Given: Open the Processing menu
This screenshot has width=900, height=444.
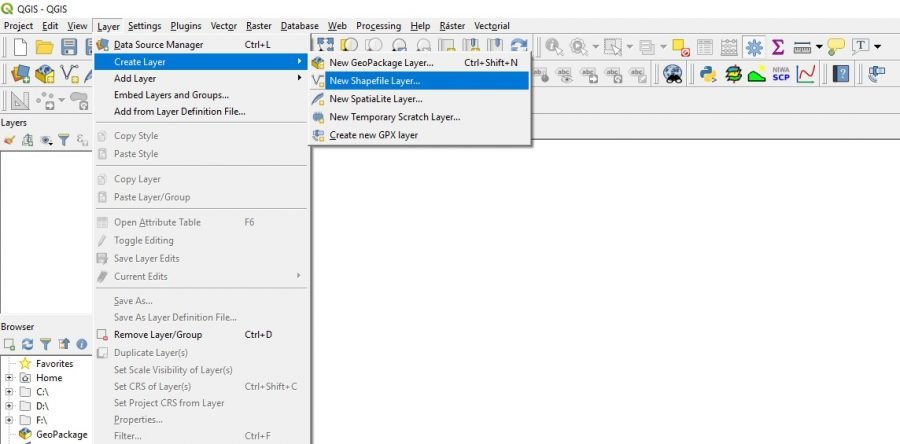Looking at the screenshot, I should pyautogui.click(x=378, y=26).
